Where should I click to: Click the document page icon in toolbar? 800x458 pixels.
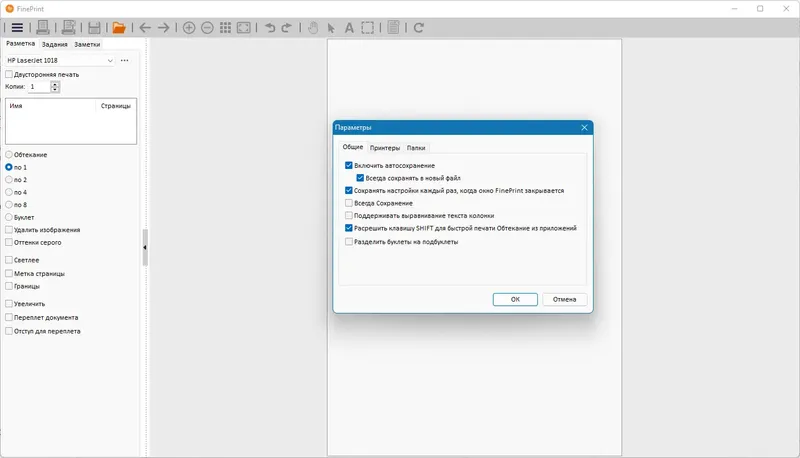coord(393,28)
